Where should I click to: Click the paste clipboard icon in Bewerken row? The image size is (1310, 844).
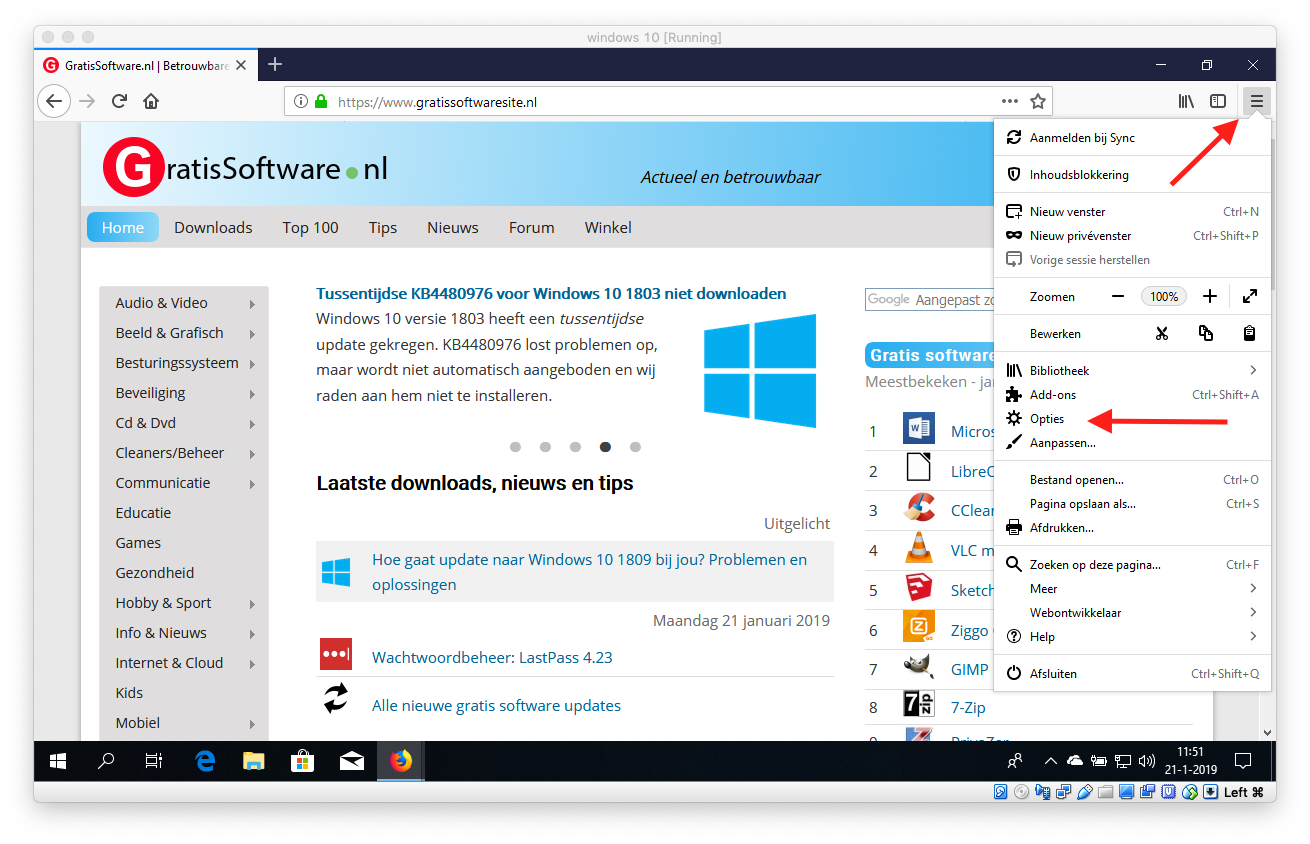click(x=1249, y=333)
